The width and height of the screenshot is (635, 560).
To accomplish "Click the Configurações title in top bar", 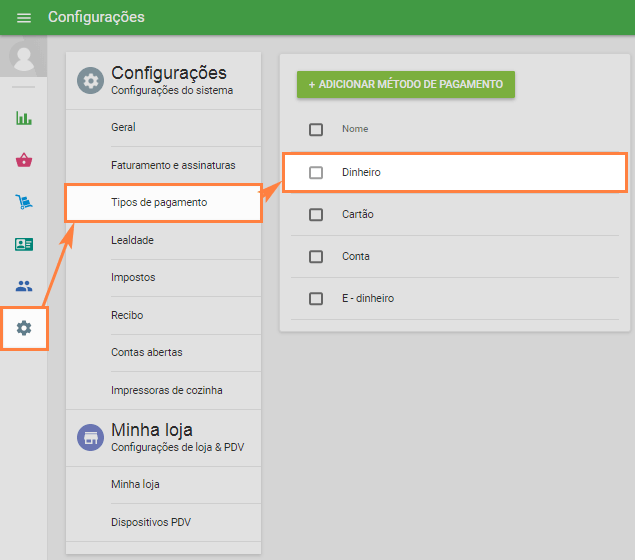I will pos(96,17).
